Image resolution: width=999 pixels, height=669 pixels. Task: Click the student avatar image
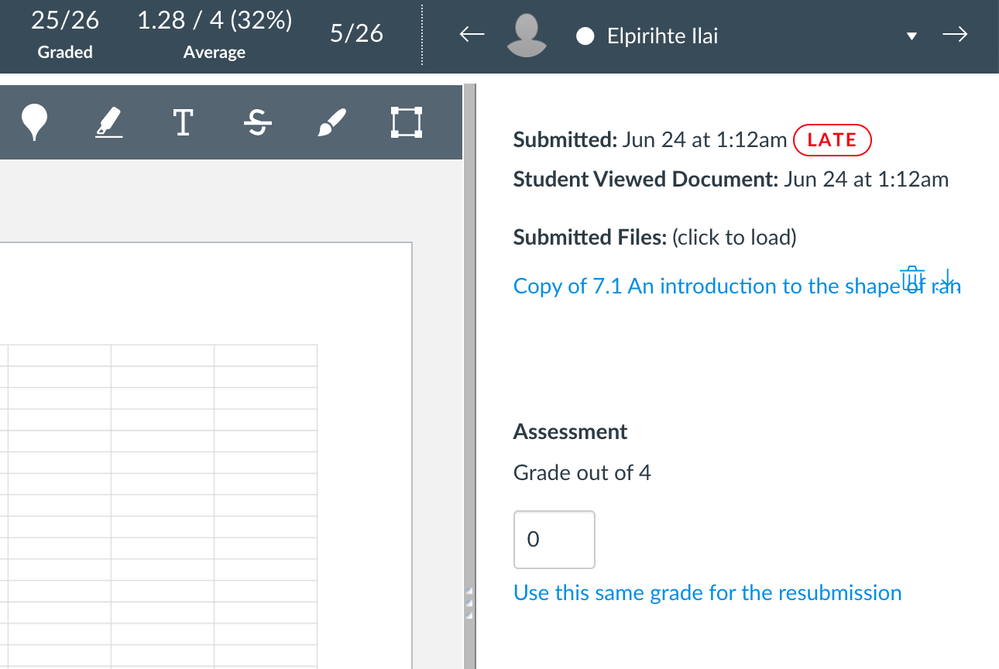pos(527,35)
